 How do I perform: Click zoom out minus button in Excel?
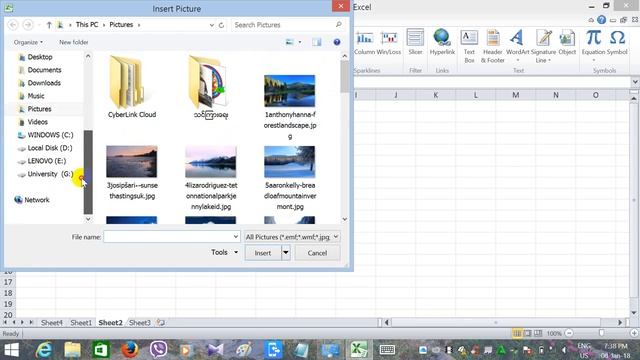click(569, 333)
